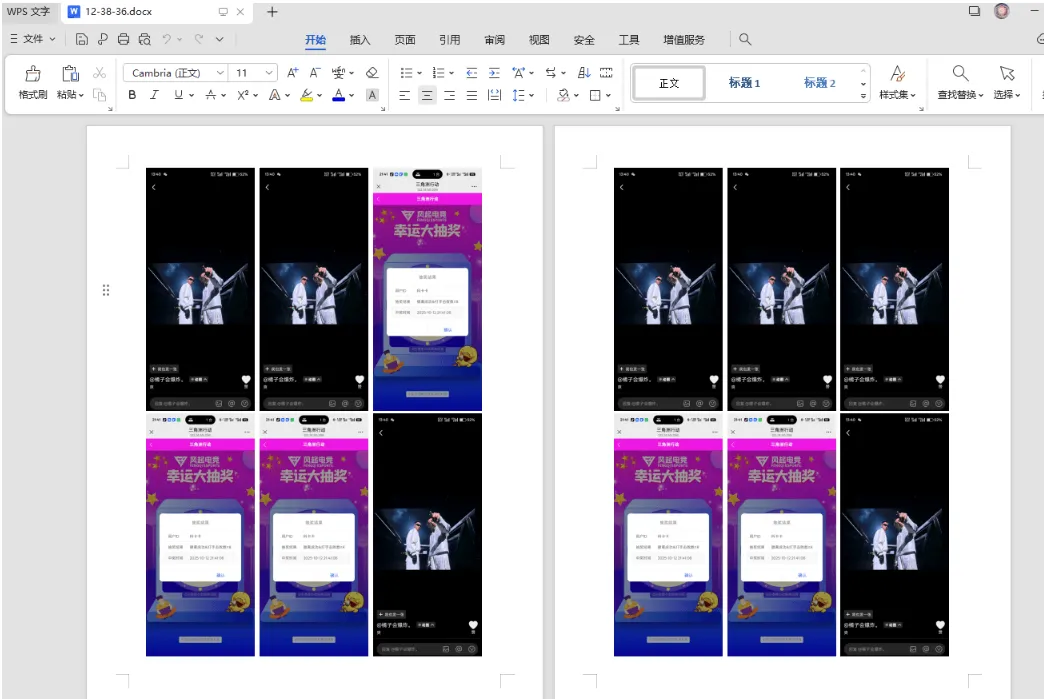Toggle center alignment

click(427, 95)
